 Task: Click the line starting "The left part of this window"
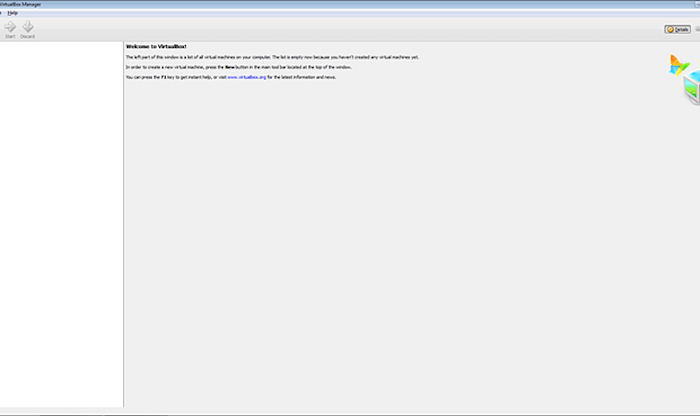(x=272, y=57)
